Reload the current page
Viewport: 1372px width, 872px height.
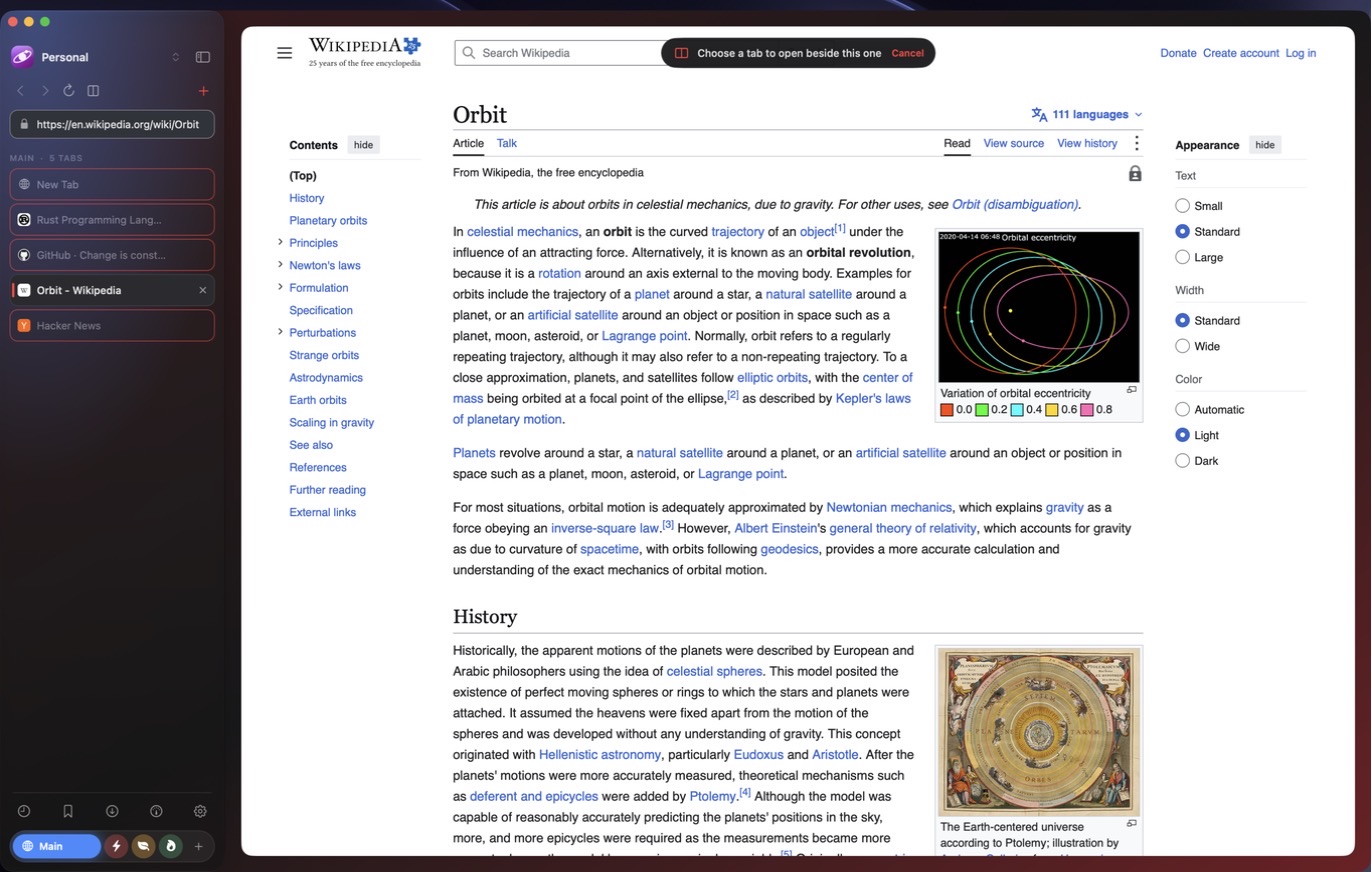(x=69, y=91)
